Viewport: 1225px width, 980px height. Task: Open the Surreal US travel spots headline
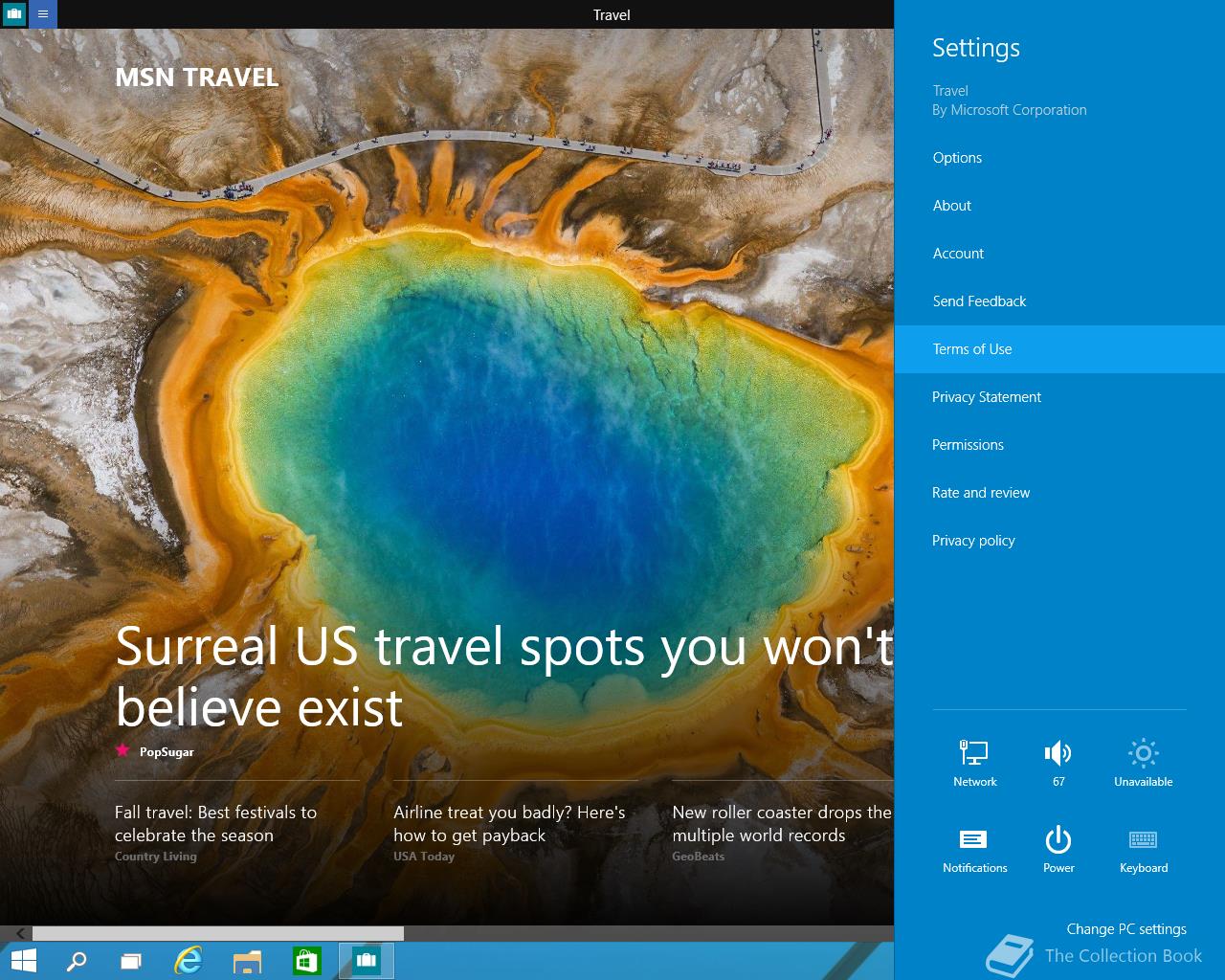[504, 677]
